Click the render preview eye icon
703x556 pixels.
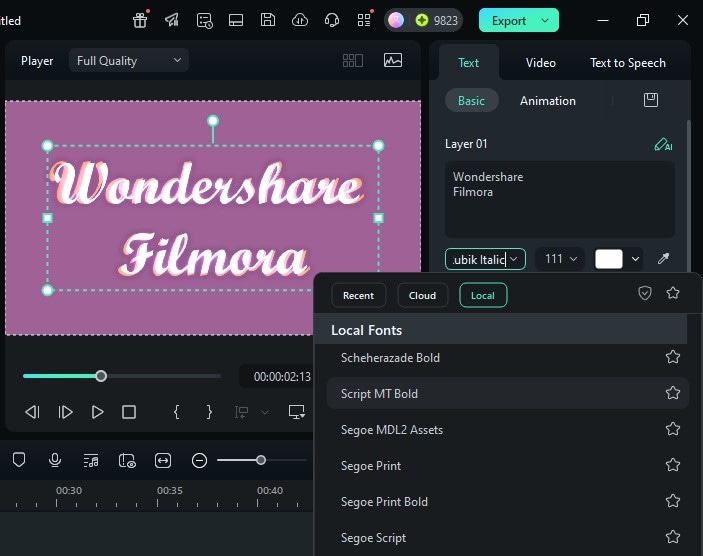(127, 460)
